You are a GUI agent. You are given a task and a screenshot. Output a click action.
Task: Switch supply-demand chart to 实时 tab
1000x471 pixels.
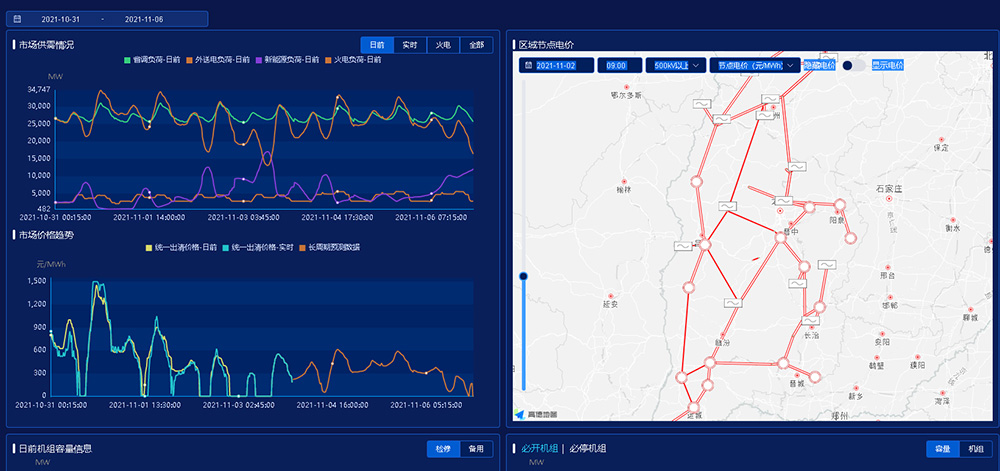click(x=410, y=45)
